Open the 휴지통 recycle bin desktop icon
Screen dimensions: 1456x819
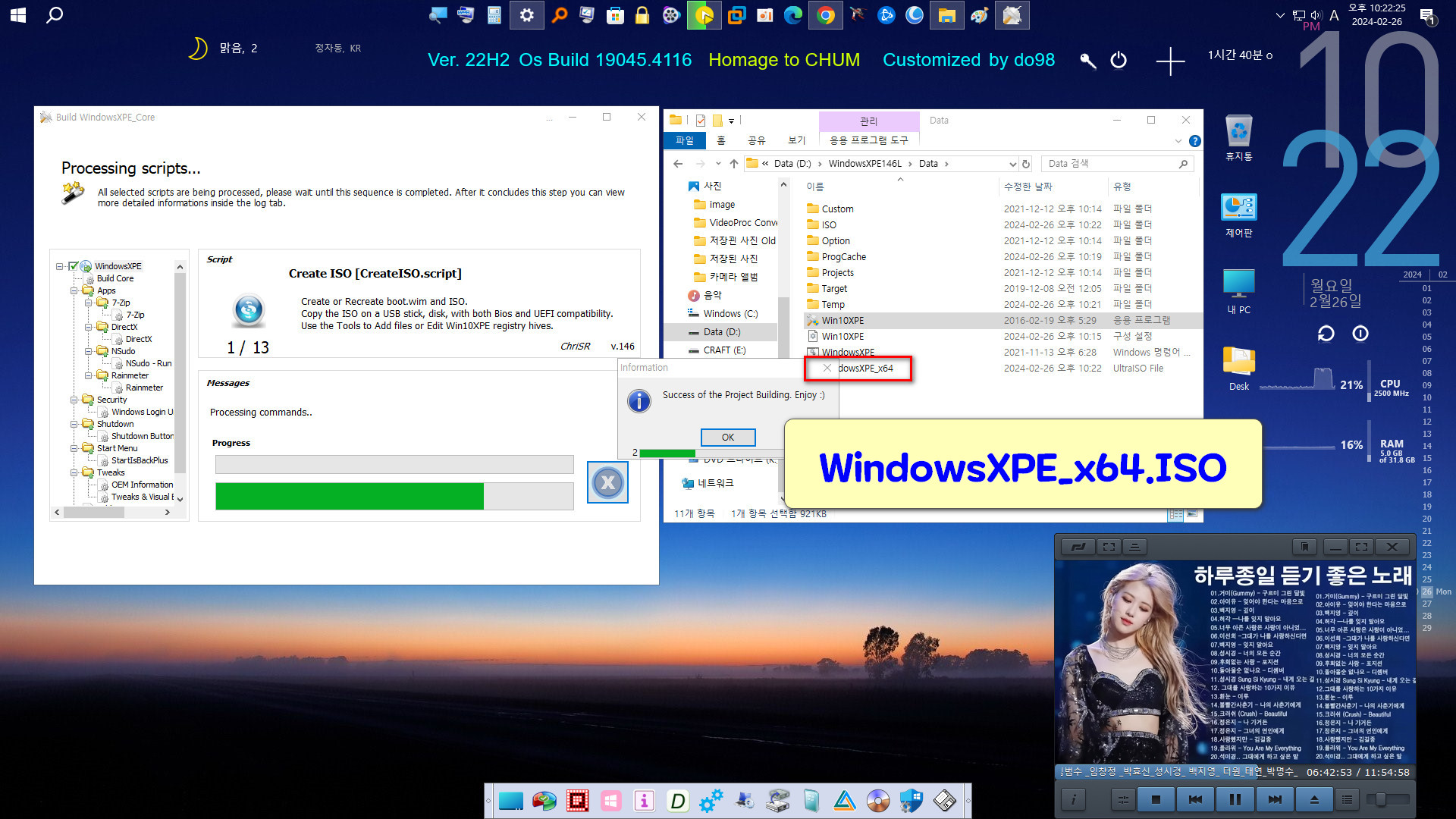[x=1238, y=139]
